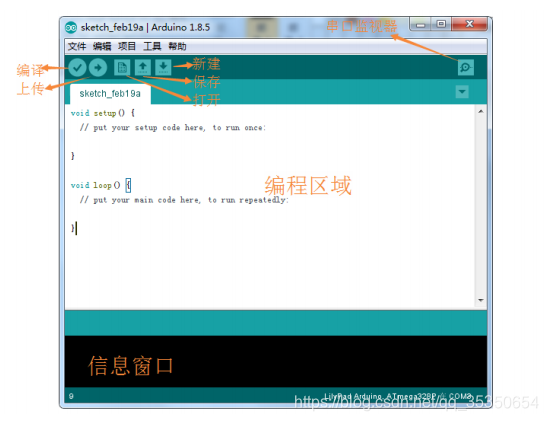Click the 'put your setup code here' comment

click(173, 128)
